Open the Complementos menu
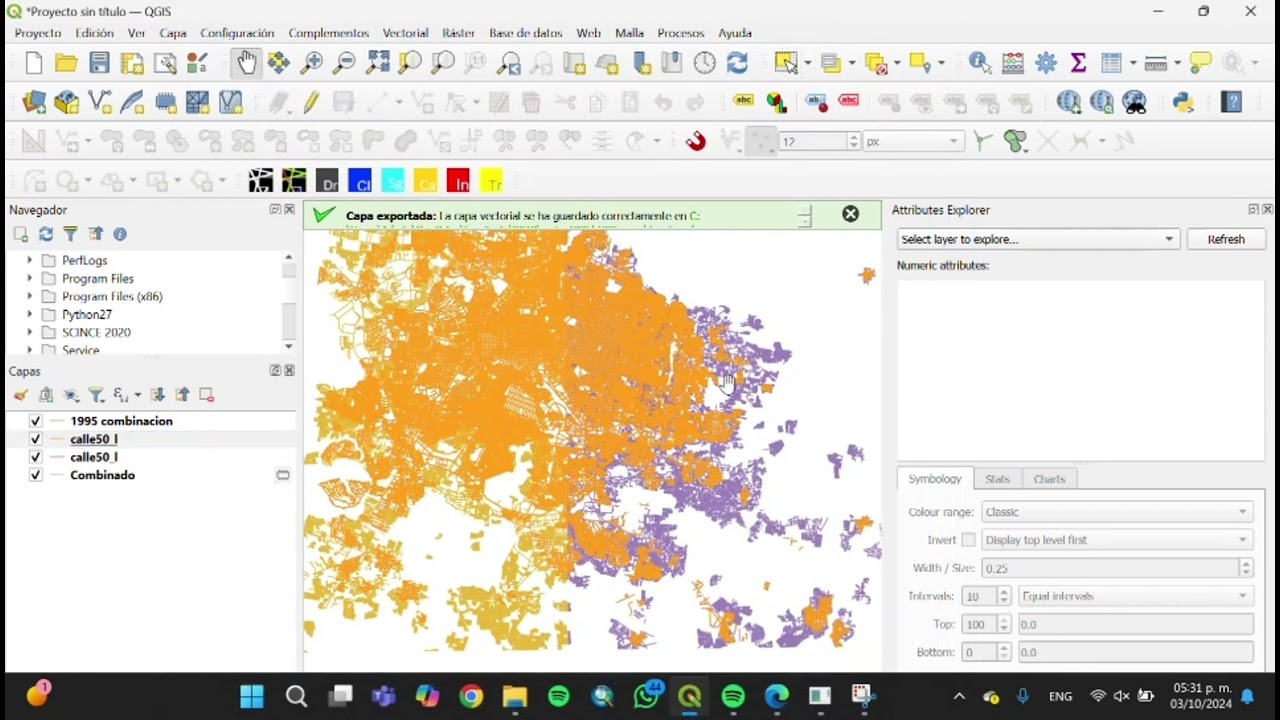 click(x=328, y=33)
